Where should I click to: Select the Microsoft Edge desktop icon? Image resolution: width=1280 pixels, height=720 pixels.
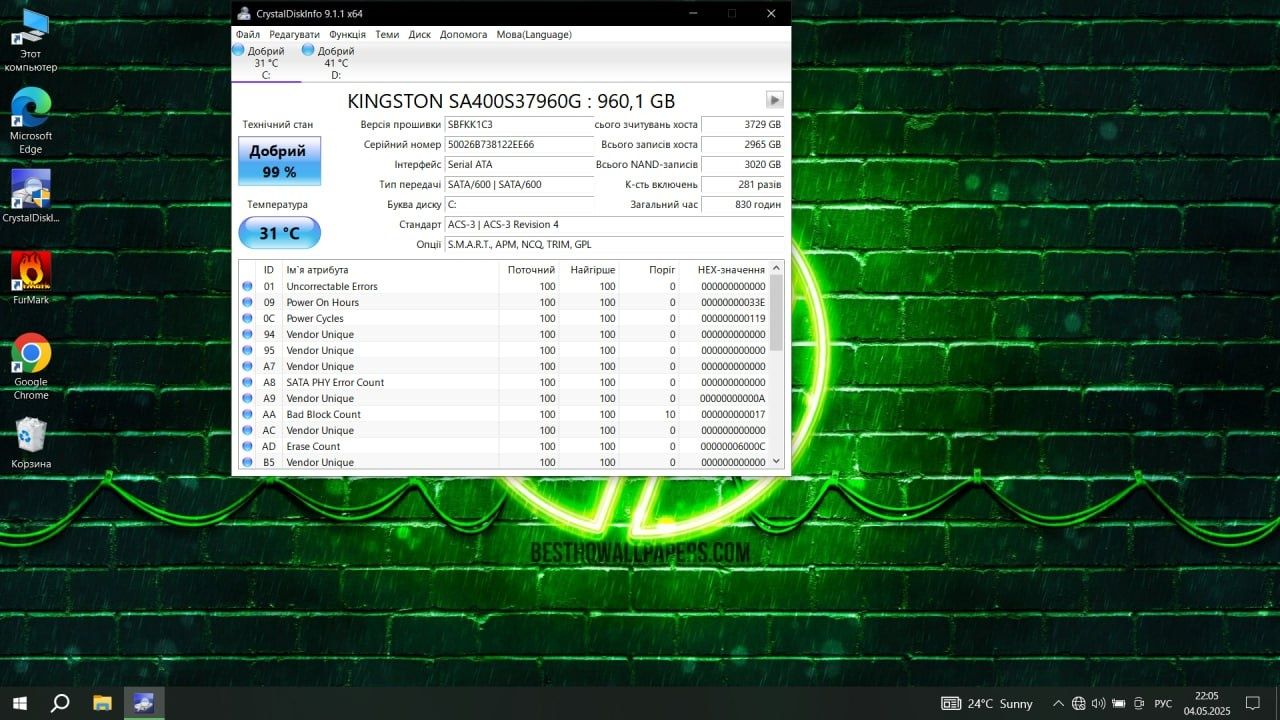(31, 121)
